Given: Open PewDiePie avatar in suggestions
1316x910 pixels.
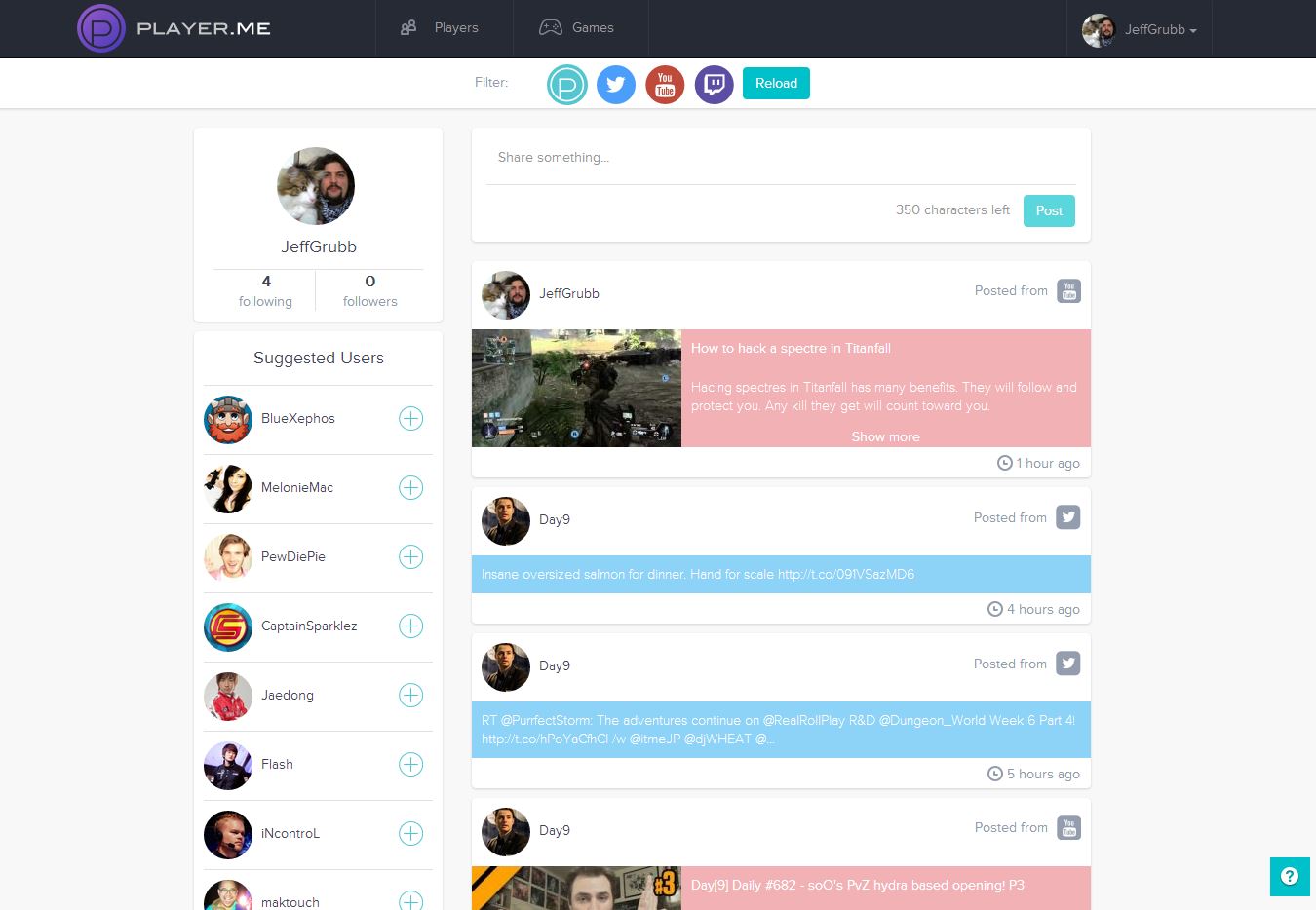Looking at the screenshot, I should 228,558.
